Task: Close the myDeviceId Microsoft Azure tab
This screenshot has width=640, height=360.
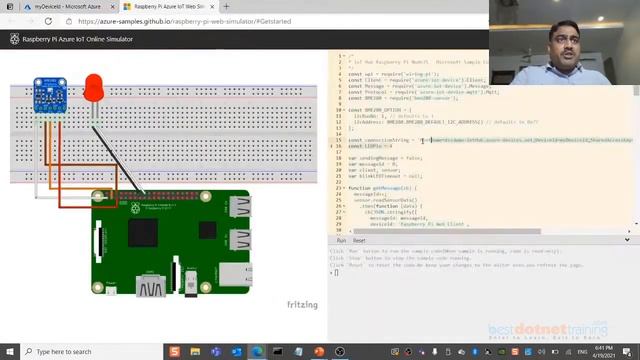Action: click(x=113, y=7)
